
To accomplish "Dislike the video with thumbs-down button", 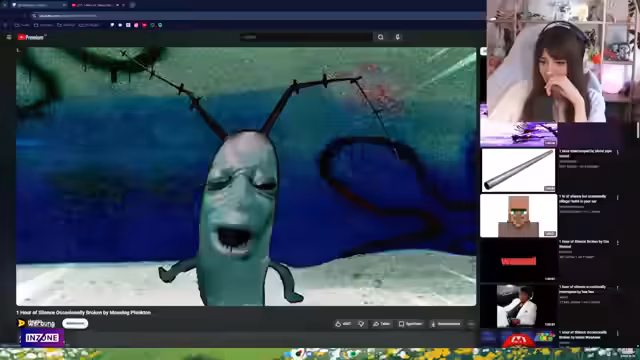I will [x=361, y=324].
